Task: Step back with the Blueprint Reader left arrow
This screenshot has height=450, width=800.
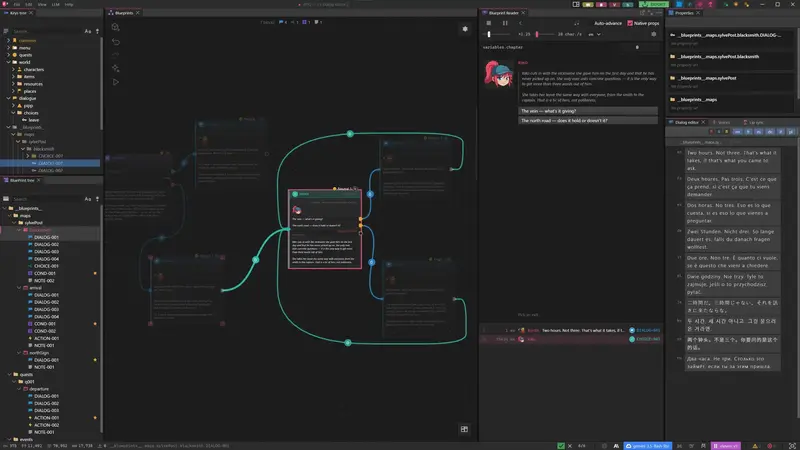Action: click(x=520, y=23)
